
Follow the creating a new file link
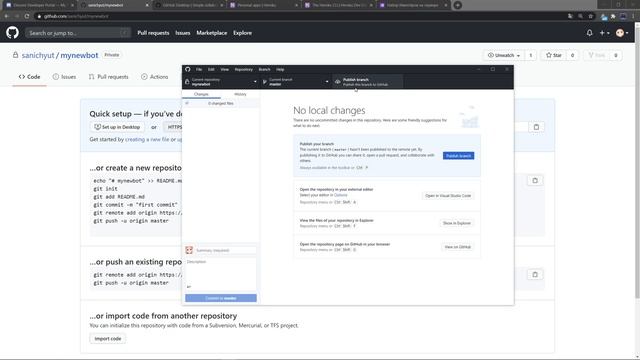(x=147, y=139)
